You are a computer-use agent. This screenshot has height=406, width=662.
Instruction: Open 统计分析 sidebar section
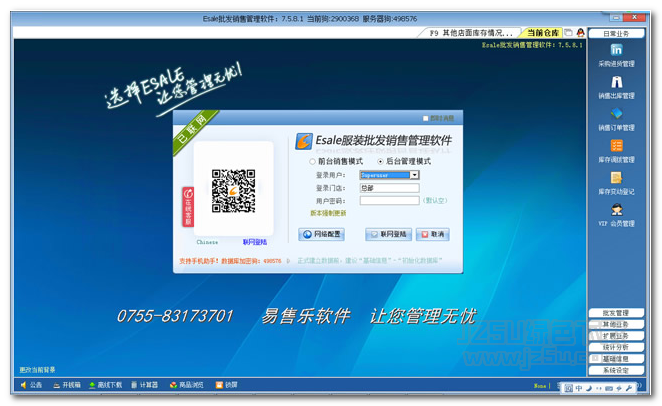pos(616,347)
